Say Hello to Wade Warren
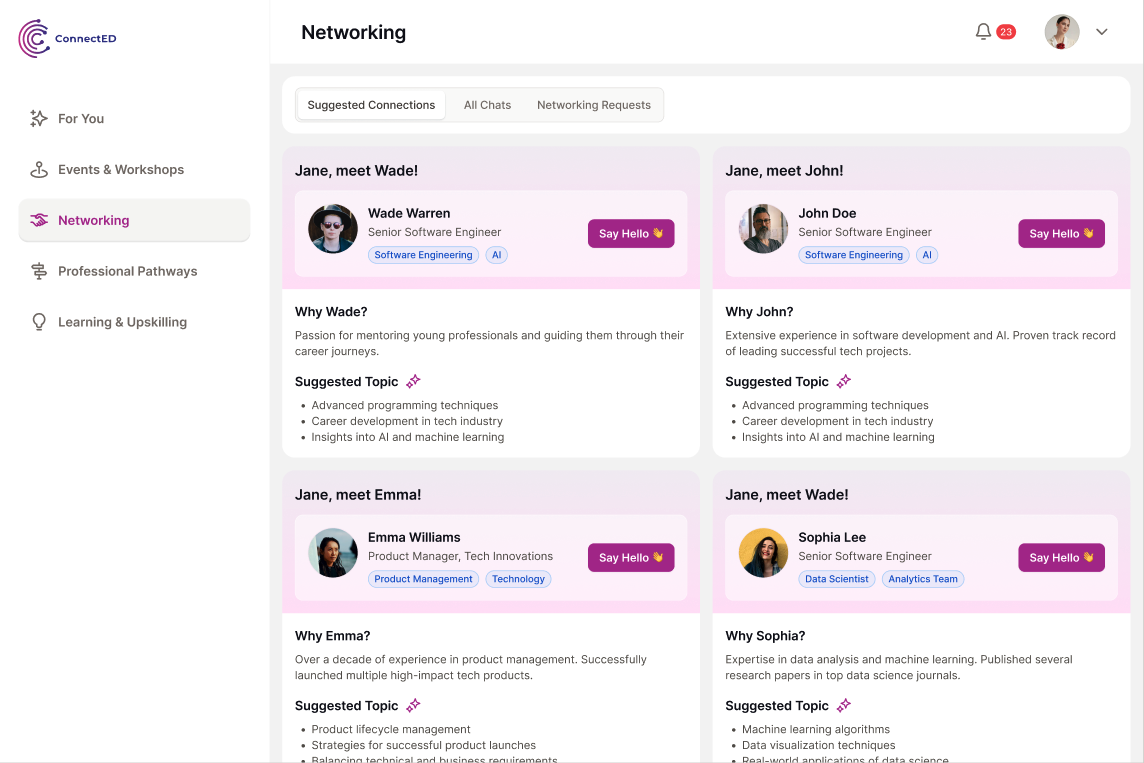Image resolution: width=1144 pixels, height=763 pixels. click(631, 233)
